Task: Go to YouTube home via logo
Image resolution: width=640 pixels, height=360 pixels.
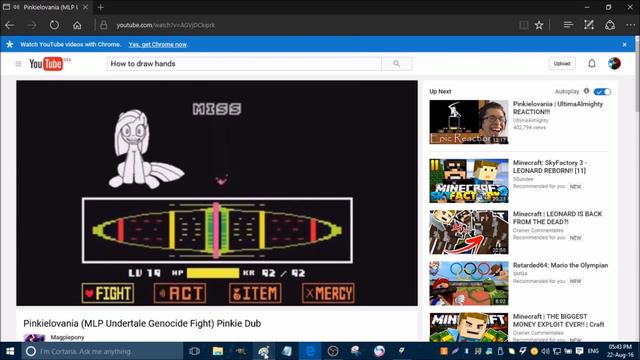Action: pos(46,64)
